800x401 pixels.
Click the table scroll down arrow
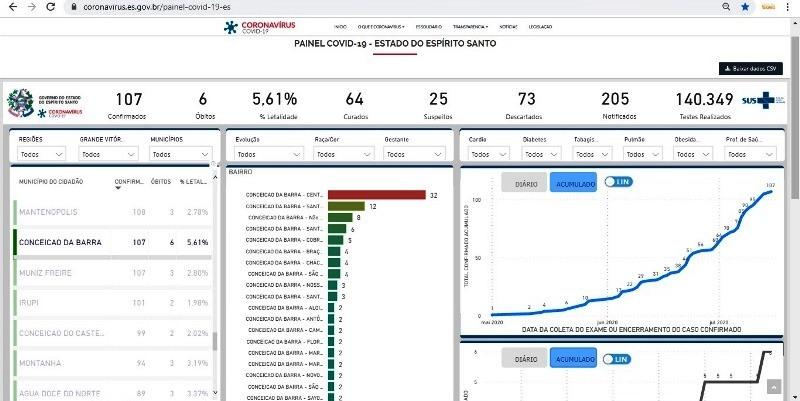(x=215, y=392)
